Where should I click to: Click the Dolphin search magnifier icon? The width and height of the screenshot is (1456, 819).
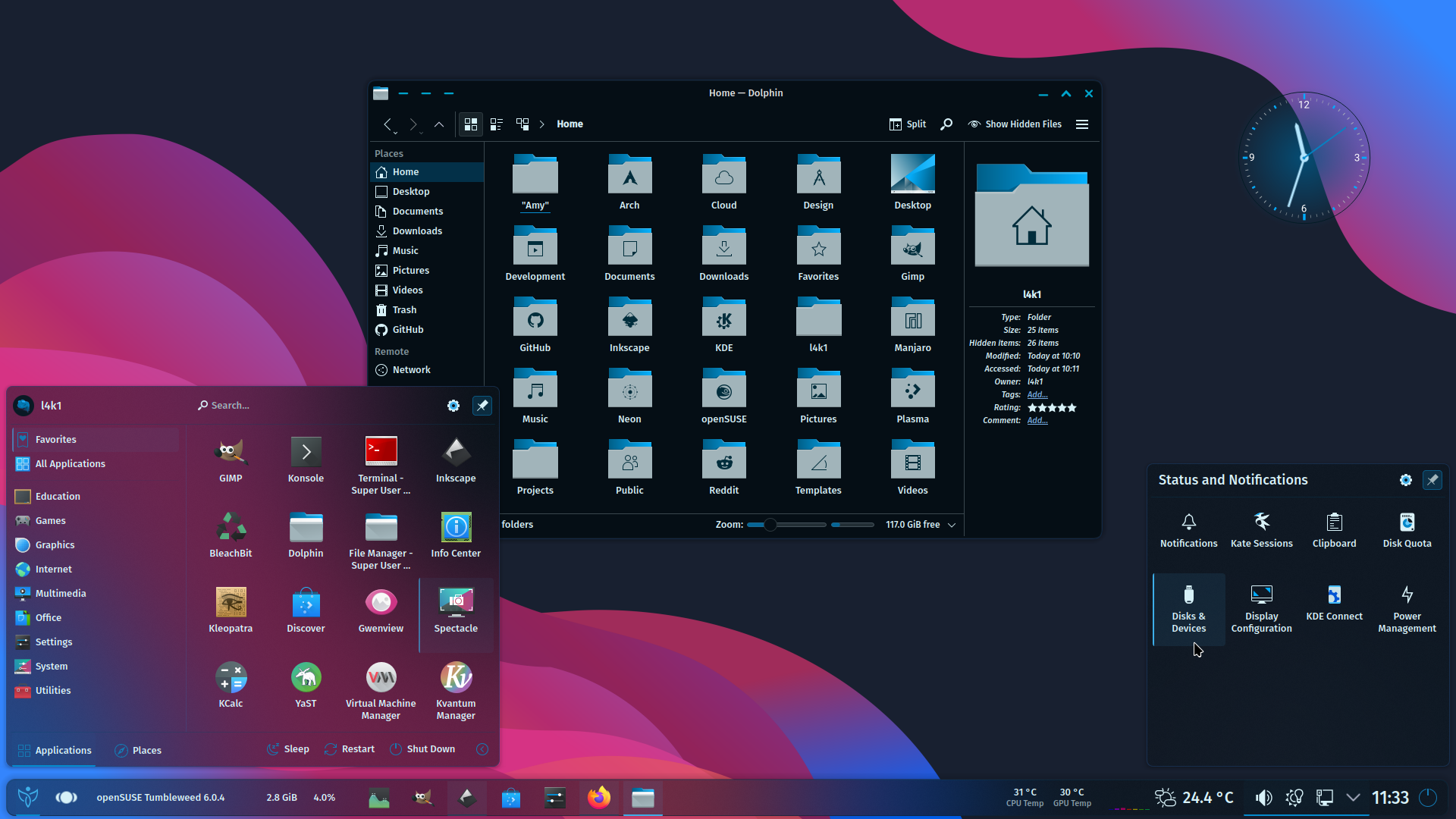pyautogui.click(x=946, y=124)
